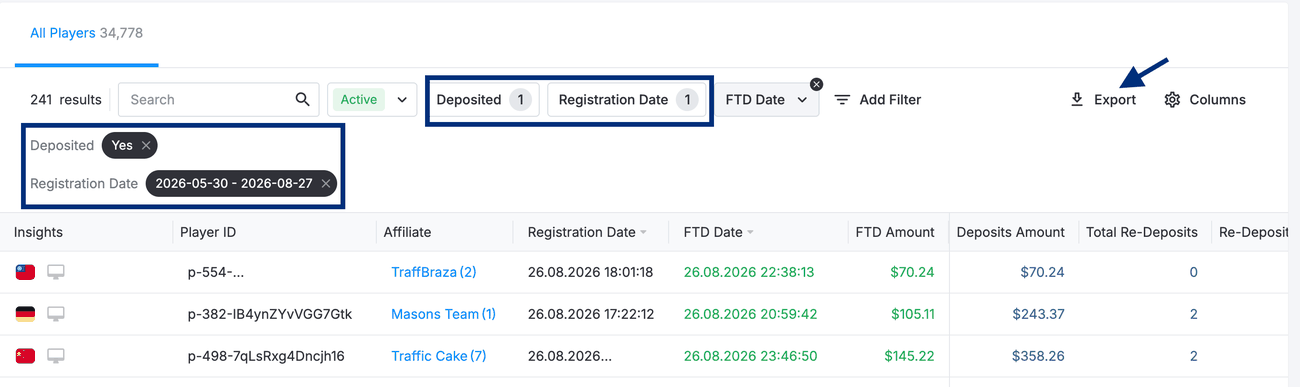1300x387 pixels.
Task: Open the Active status dropdown
Action: pyautogui.click(x=372, y=100)
